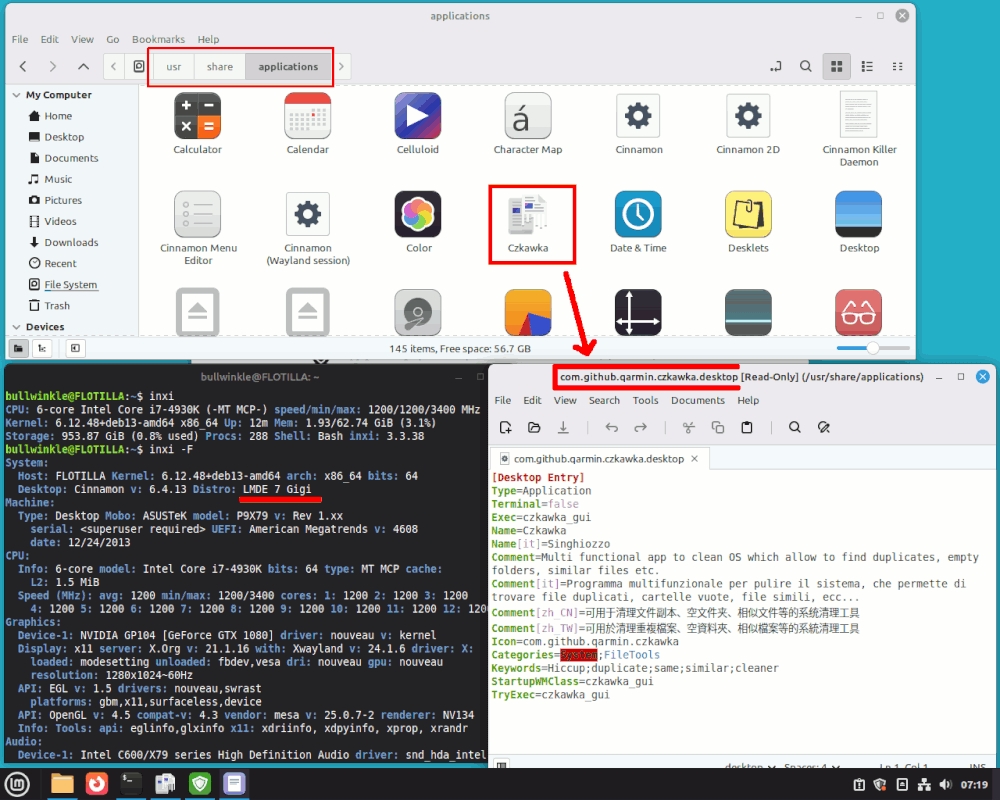Open text editor Search menu
This screenshot has width=1000, height=800.
point(604,400)
